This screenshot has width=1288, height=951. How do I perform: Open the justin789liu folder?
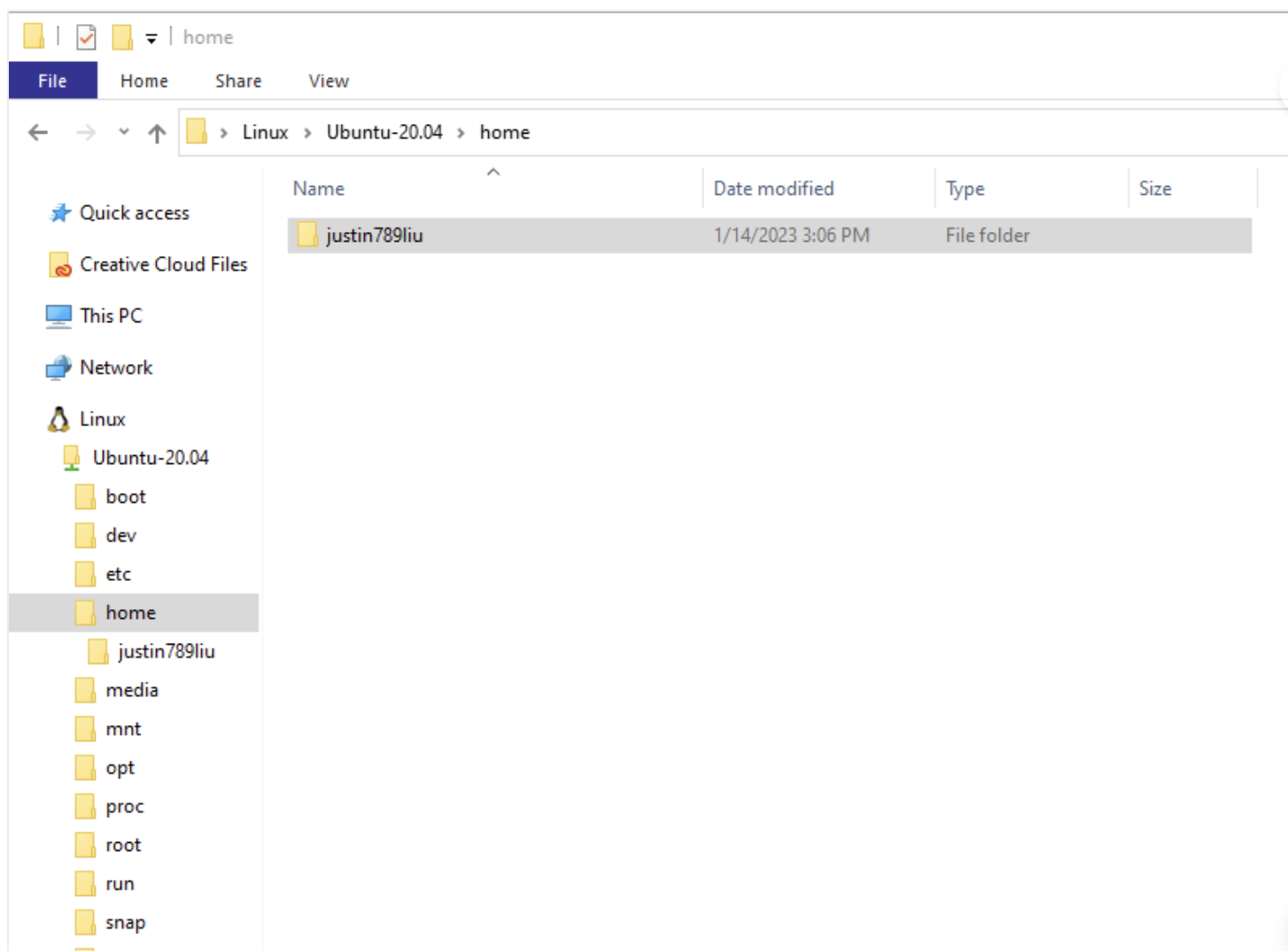376,235
